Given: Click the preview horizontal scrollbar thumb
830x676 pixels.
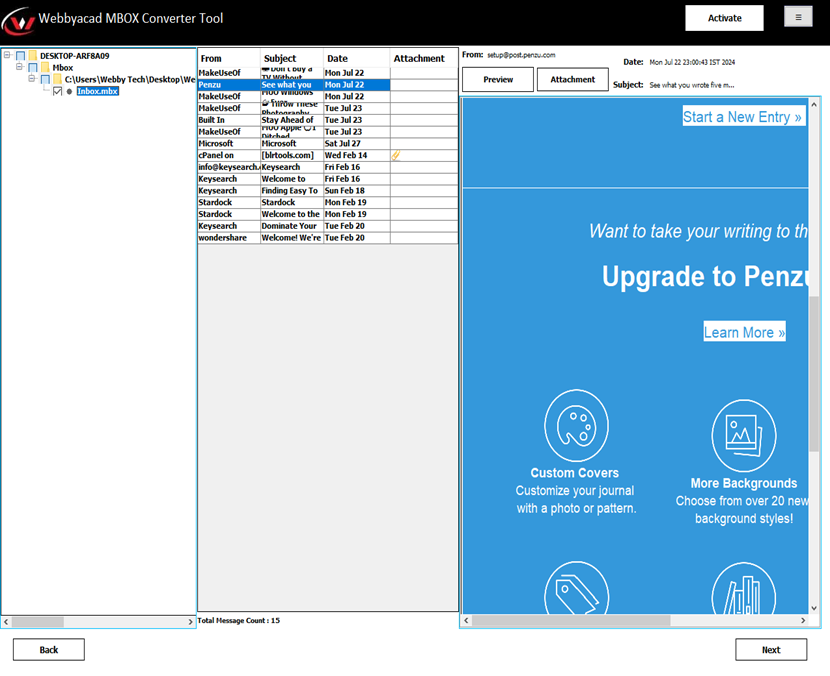Looking at the screenshot, I should point(572,620).
